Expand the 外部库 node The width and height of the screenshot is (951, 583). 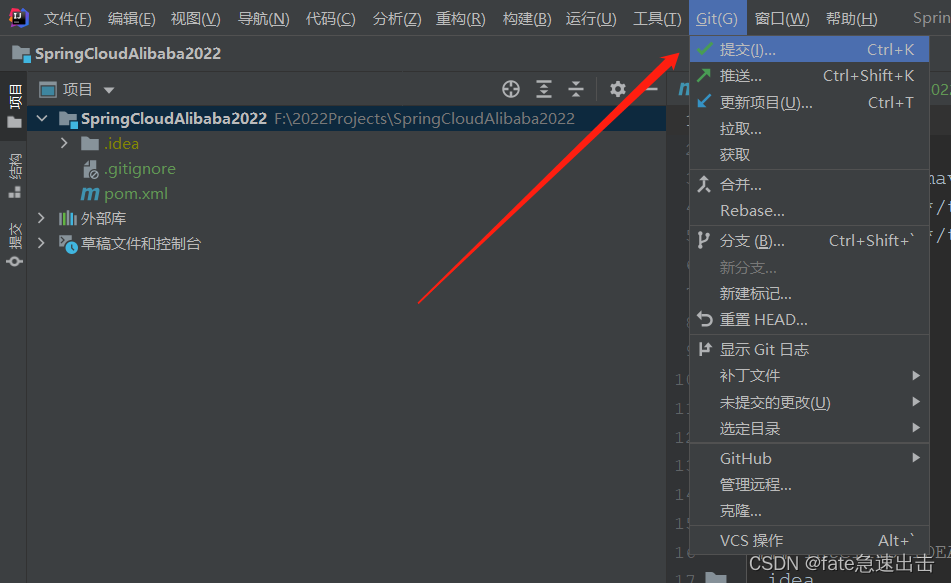pos(41,218)
